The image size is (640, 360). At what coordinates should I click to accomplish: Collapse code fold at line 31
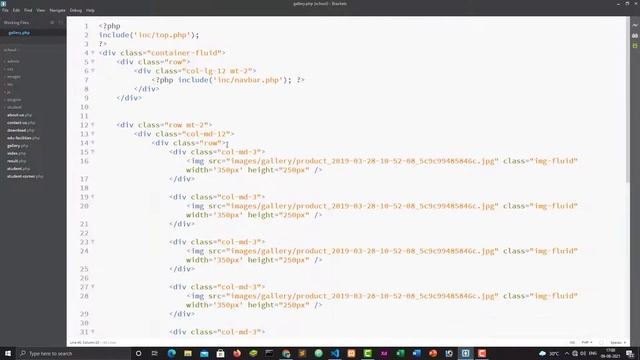pos(93,331)
